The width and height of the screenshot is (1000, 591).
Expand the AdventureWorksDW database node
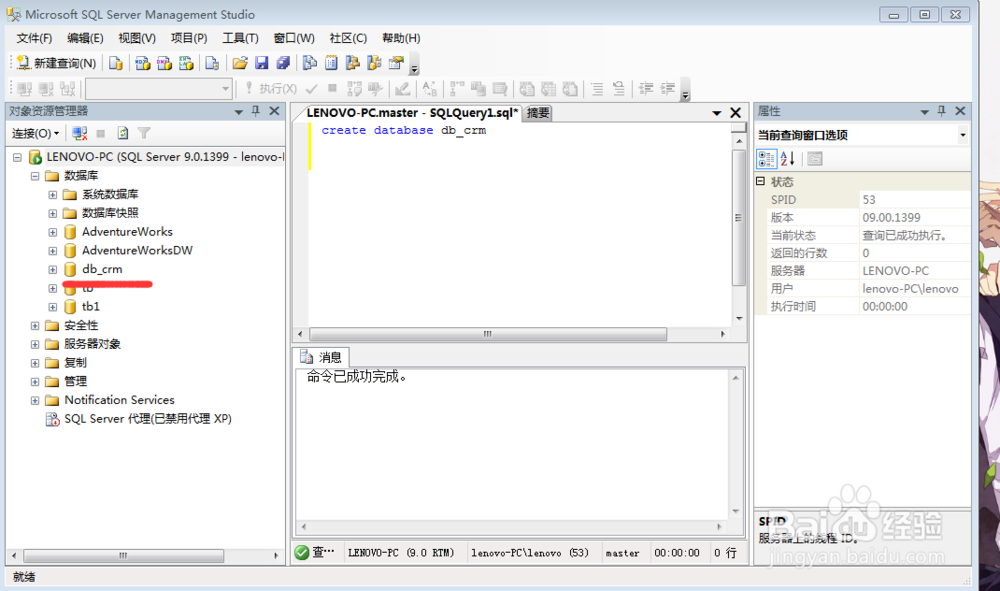pos(53,251)
